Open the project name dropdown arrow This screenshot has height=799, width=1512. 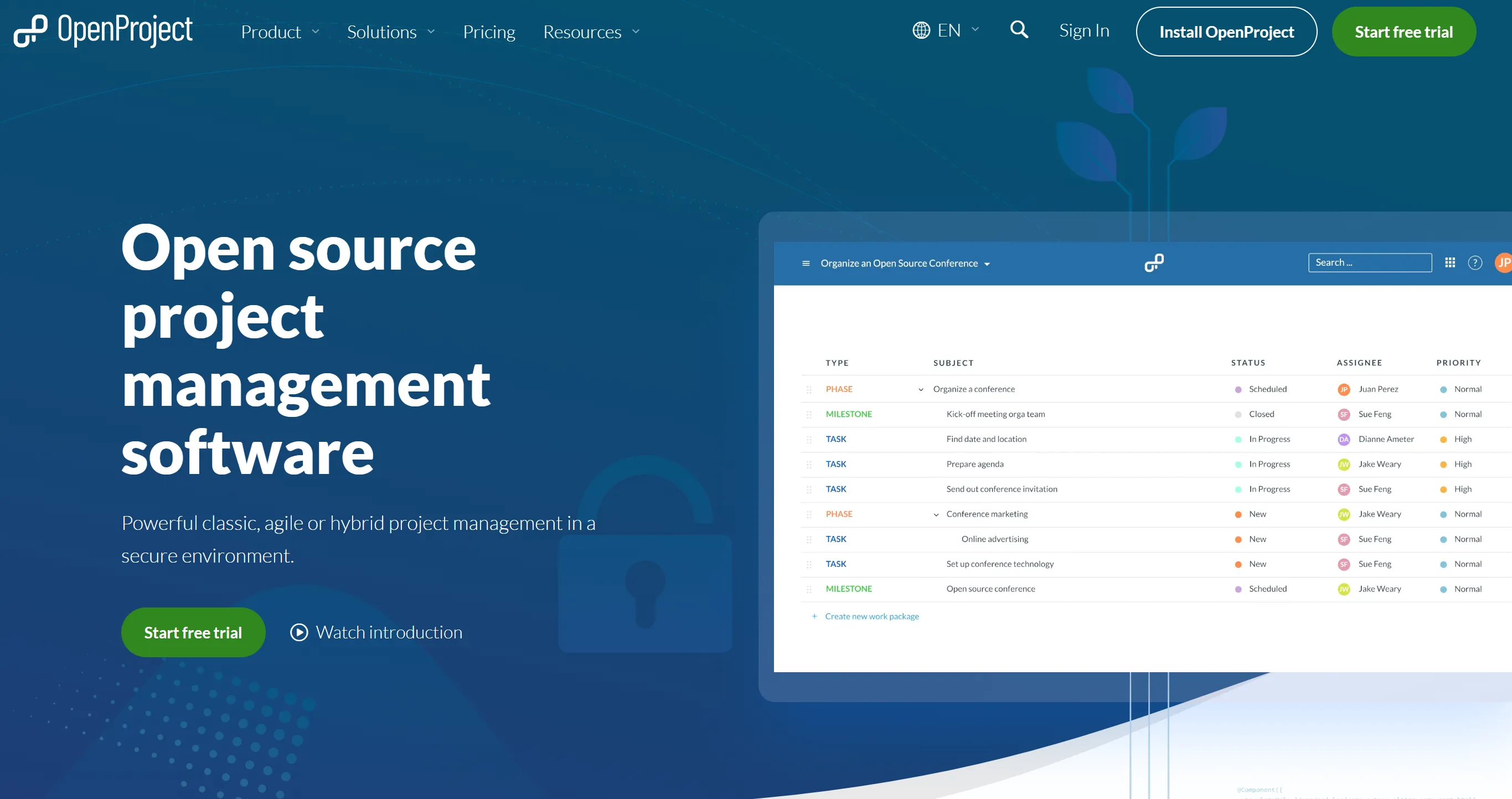pos(988,263)
